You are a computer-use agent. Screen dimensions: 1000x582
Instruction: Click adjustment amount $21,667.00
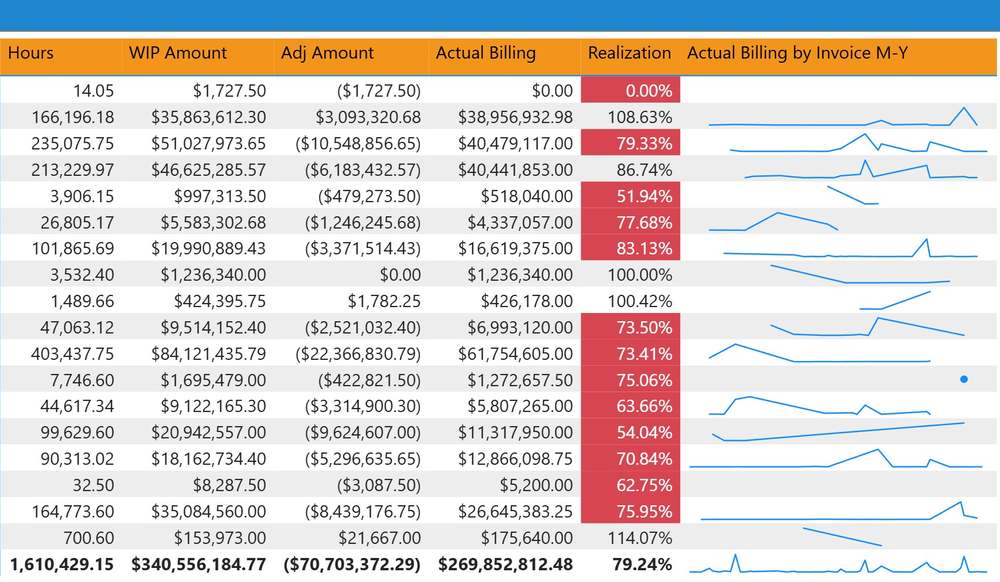(379, 538)
